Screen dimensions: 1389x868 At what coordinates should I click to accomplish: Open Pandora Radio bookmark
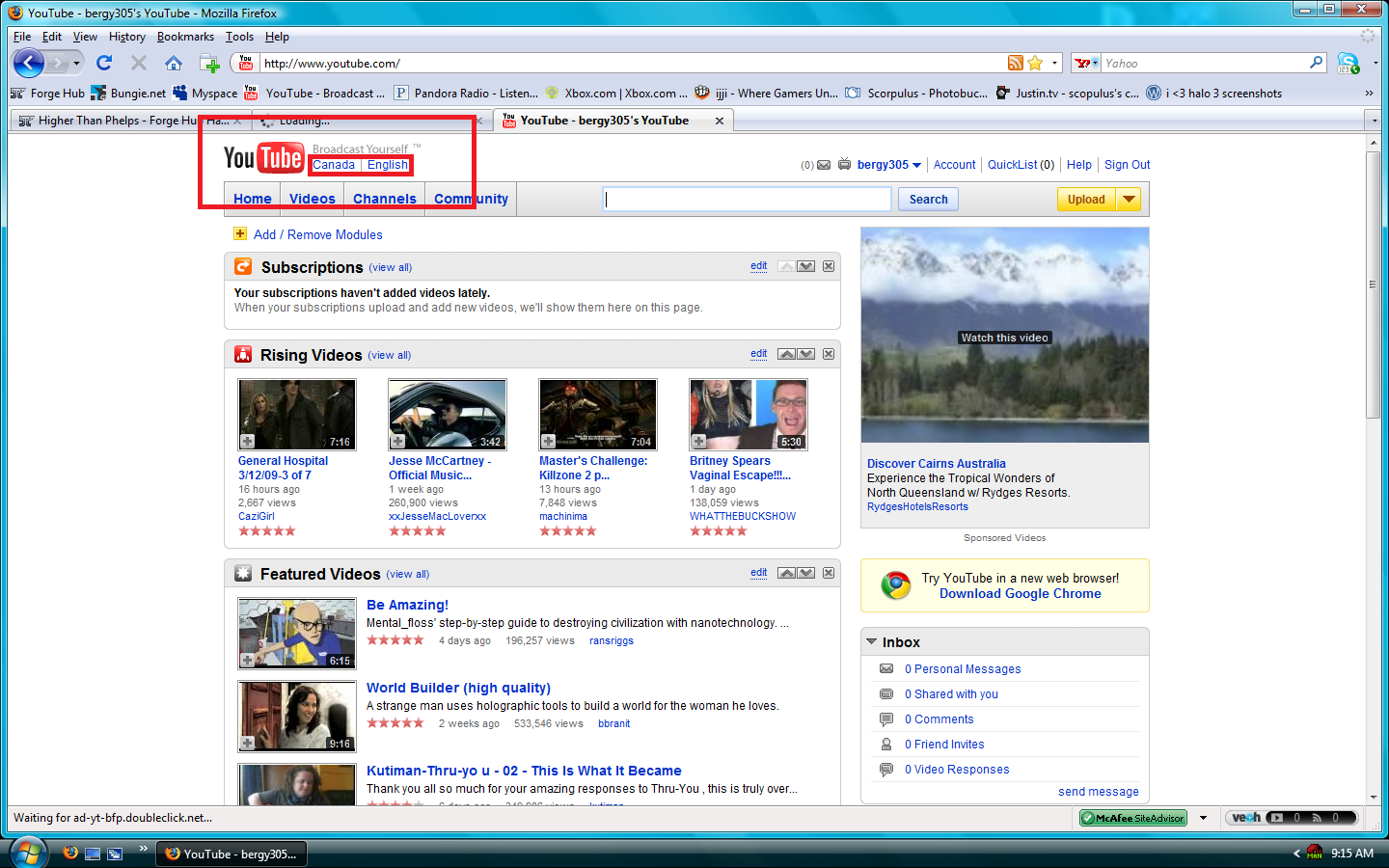coord(467,94)
